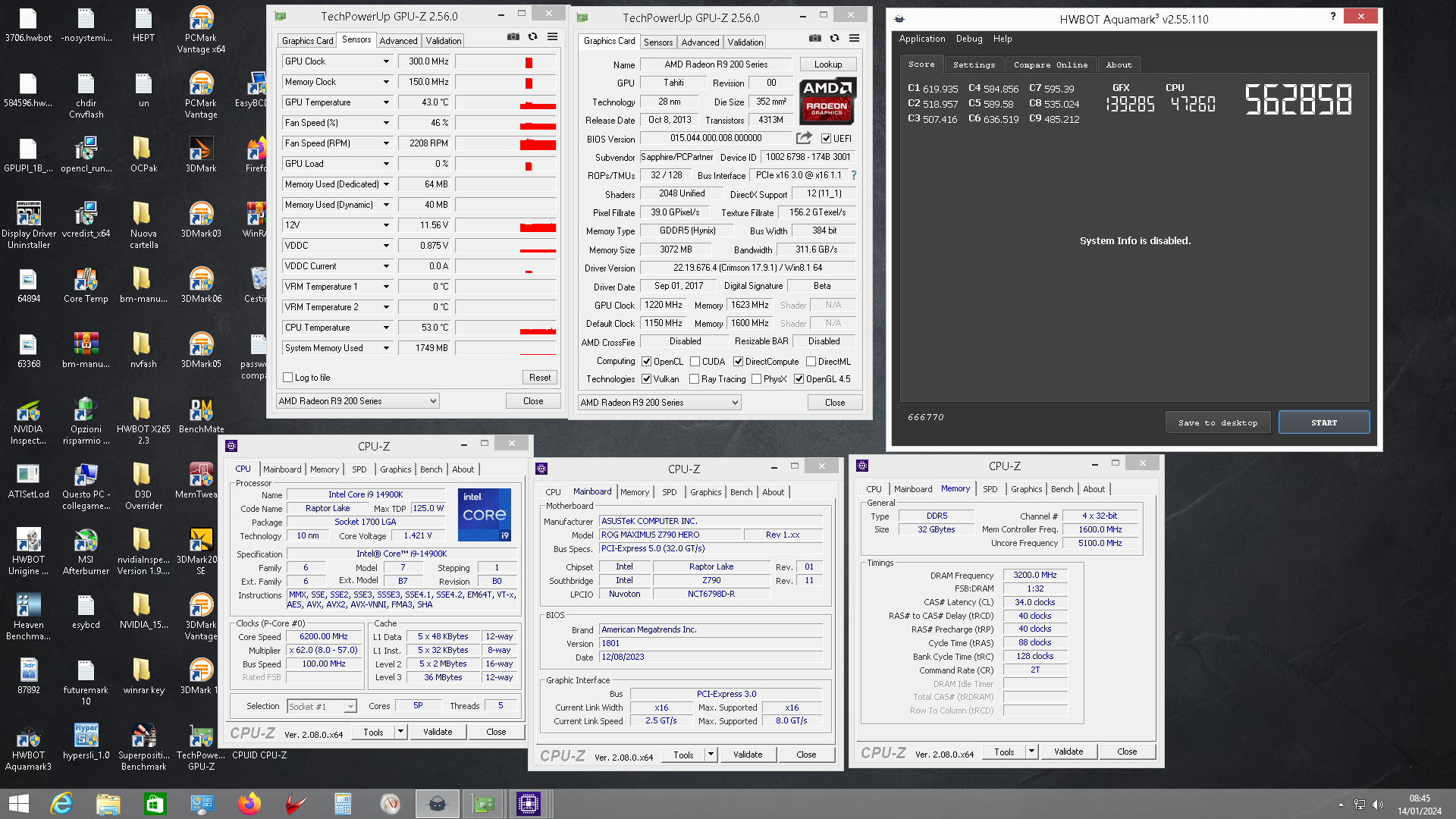Toggle the CUDA checkbox
1456x819 pixels.
point(695,362)
